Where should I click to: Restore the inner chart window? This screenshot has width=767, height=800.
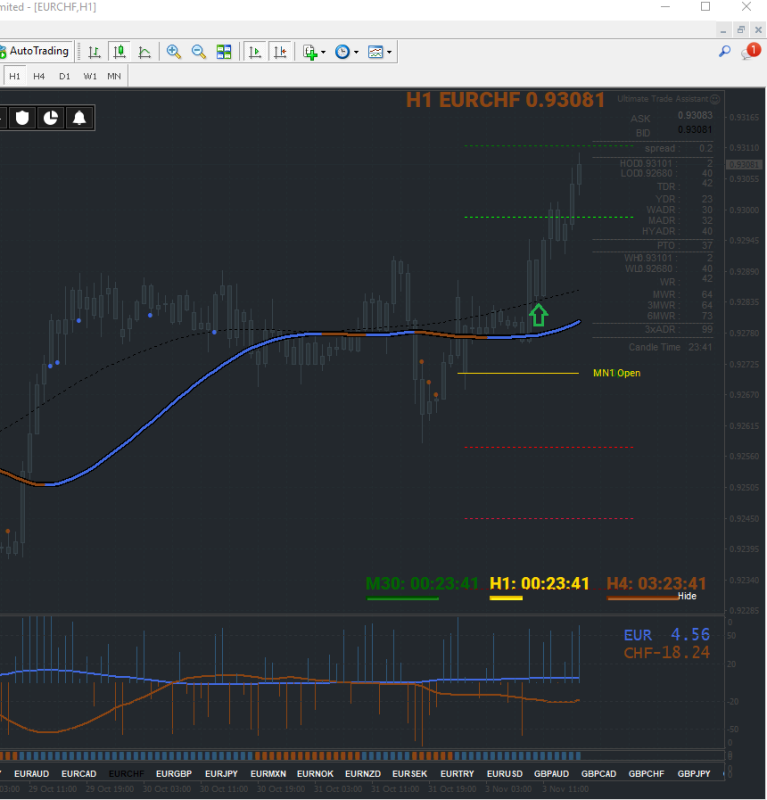(741, 30)
